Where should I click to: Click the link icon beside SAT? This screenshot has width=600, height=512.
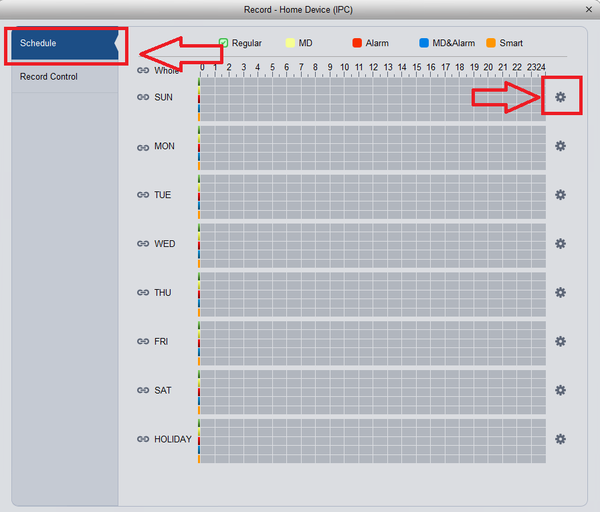coord(143,390)
